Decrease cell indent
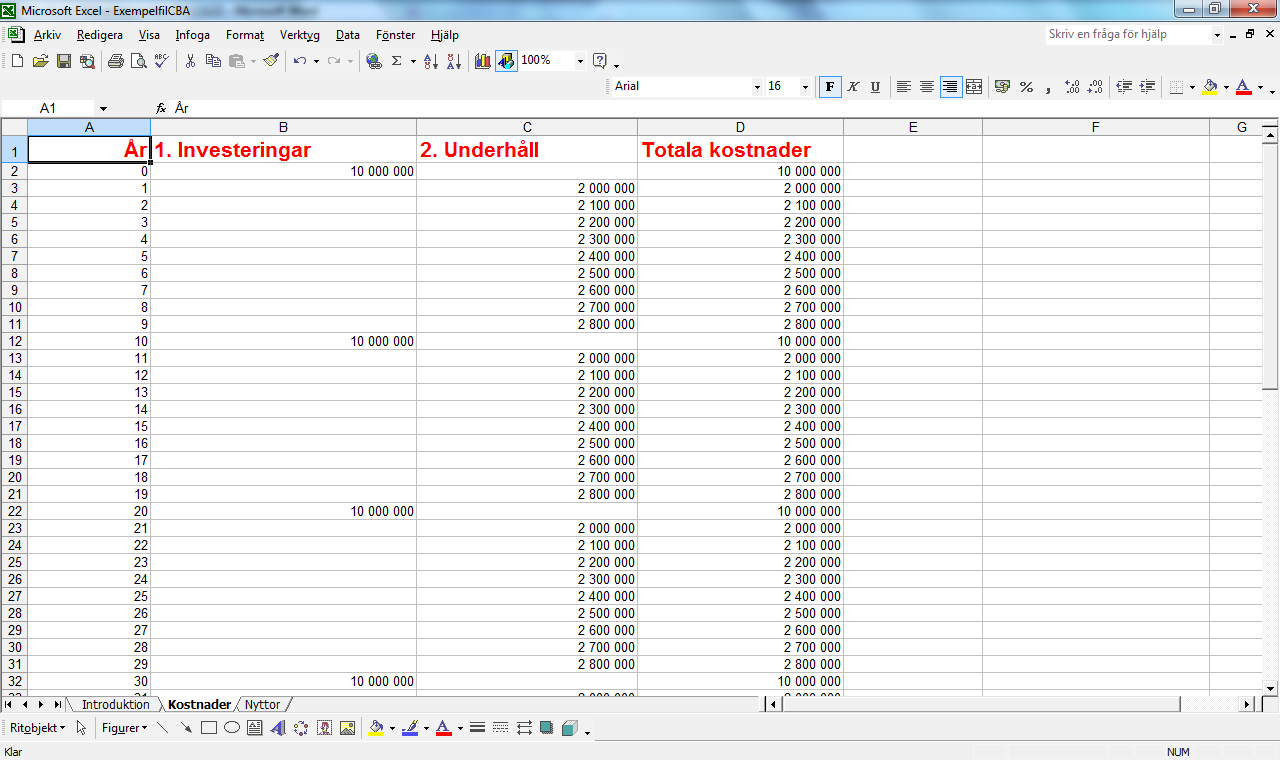1280x760 pixels. [x=1124, y=87]
